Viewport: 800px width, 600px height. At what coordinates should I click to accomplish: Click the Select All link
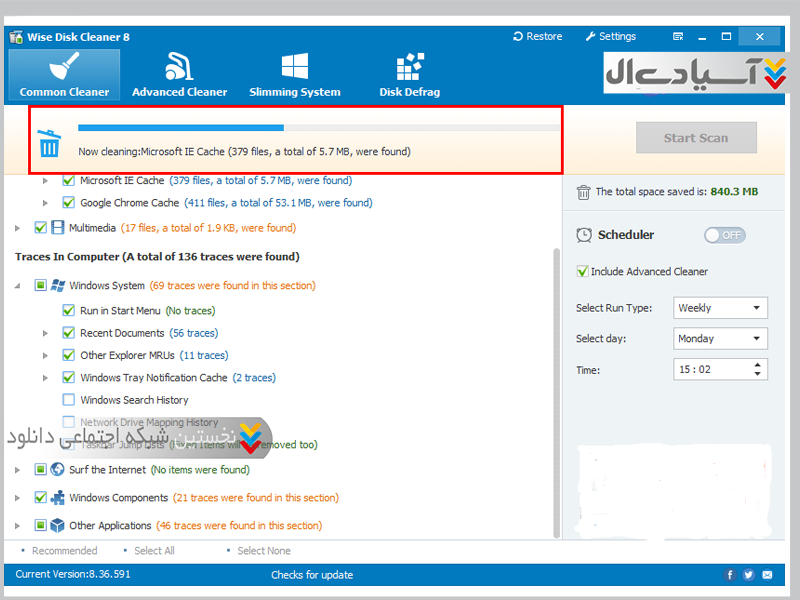(154, 551)
